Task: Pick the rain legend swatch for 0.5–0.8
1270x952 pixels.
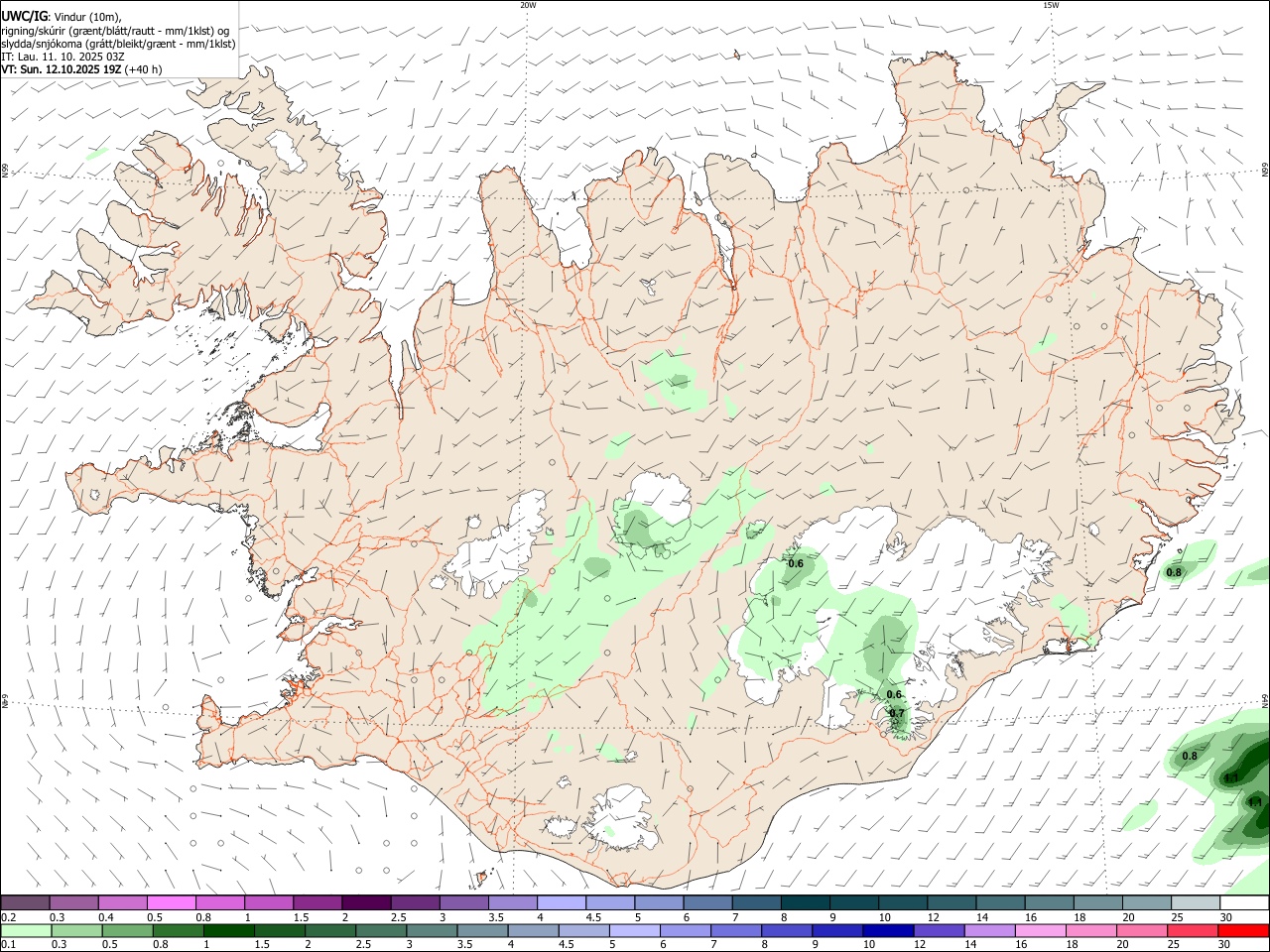Action: pos(128,930)
